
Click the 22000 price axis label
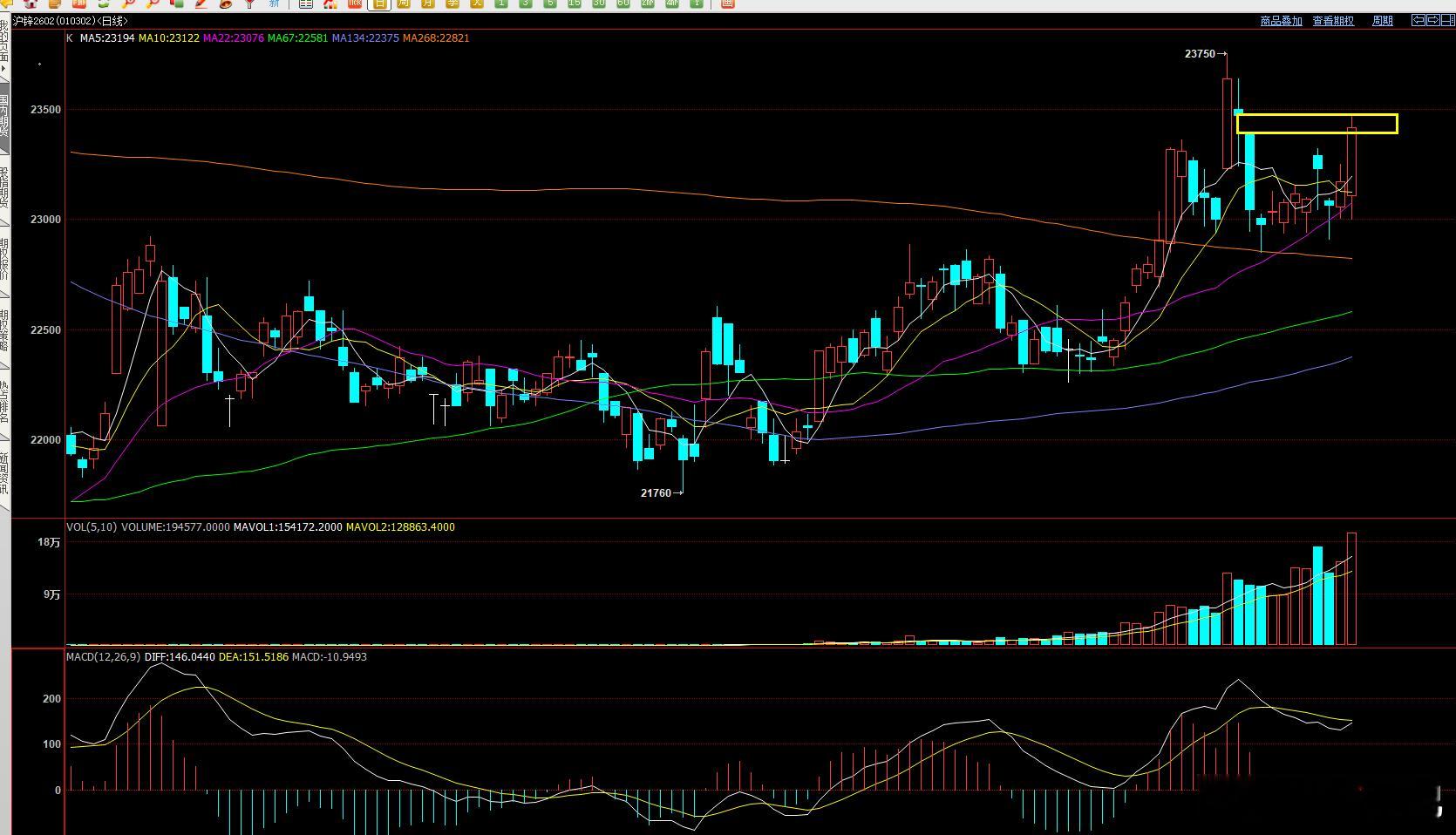point(45,440)
